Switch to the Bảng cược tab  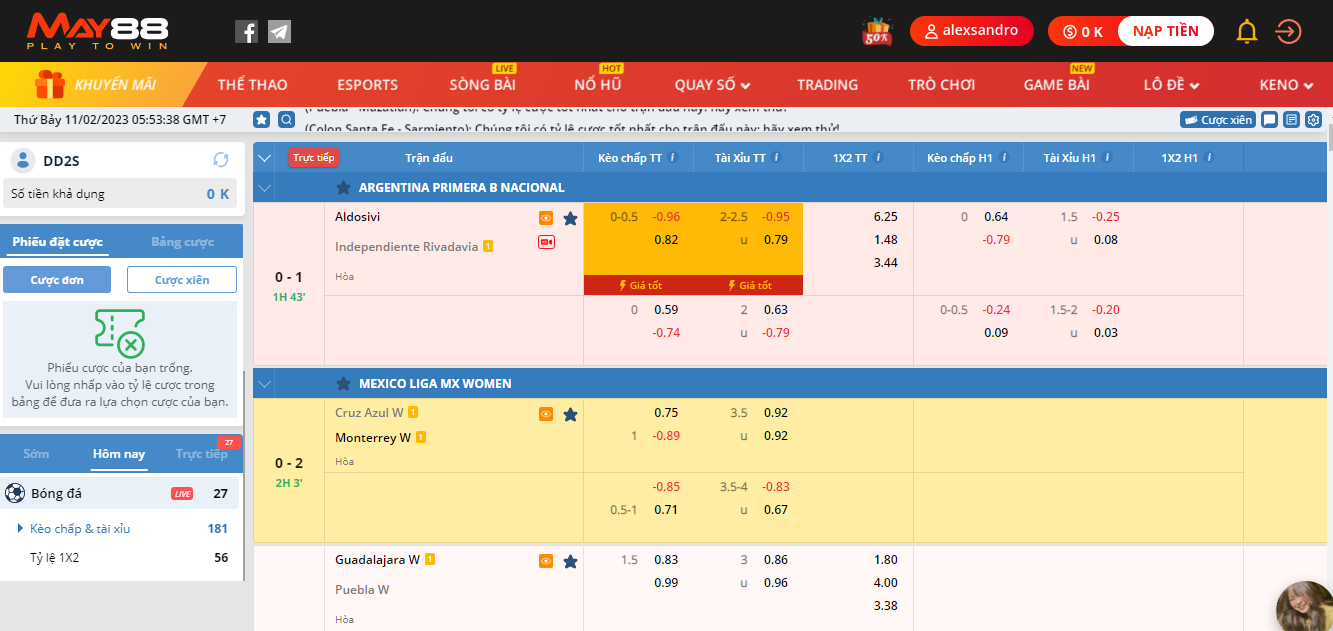tap(182, 242)
